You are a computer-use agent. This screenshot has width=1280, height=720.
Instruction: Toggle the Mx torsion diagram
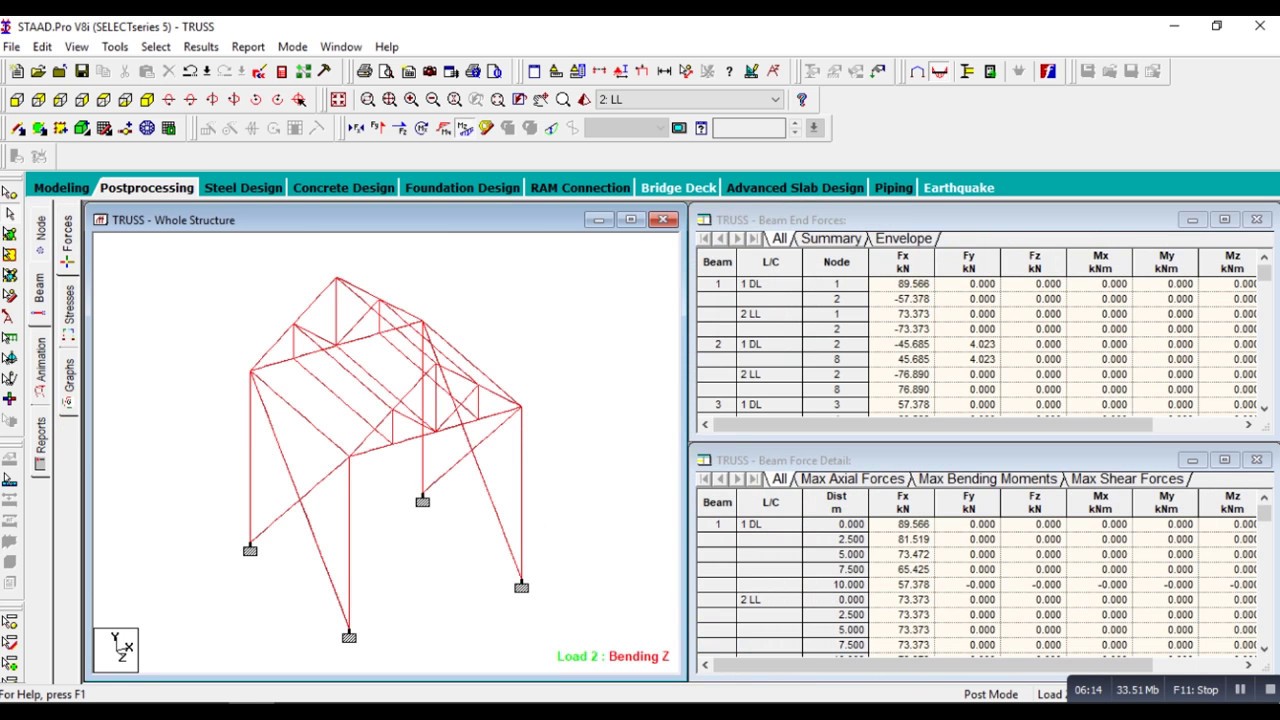point(421,128)
